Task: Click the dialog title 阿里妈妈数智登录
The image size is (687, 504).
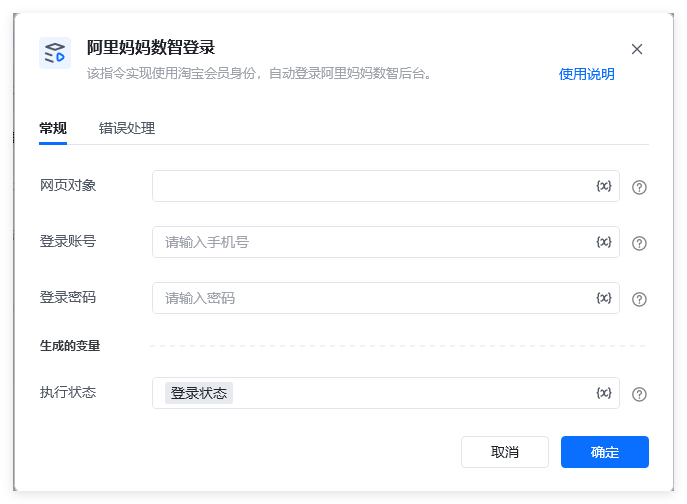Action: [151, 47]
